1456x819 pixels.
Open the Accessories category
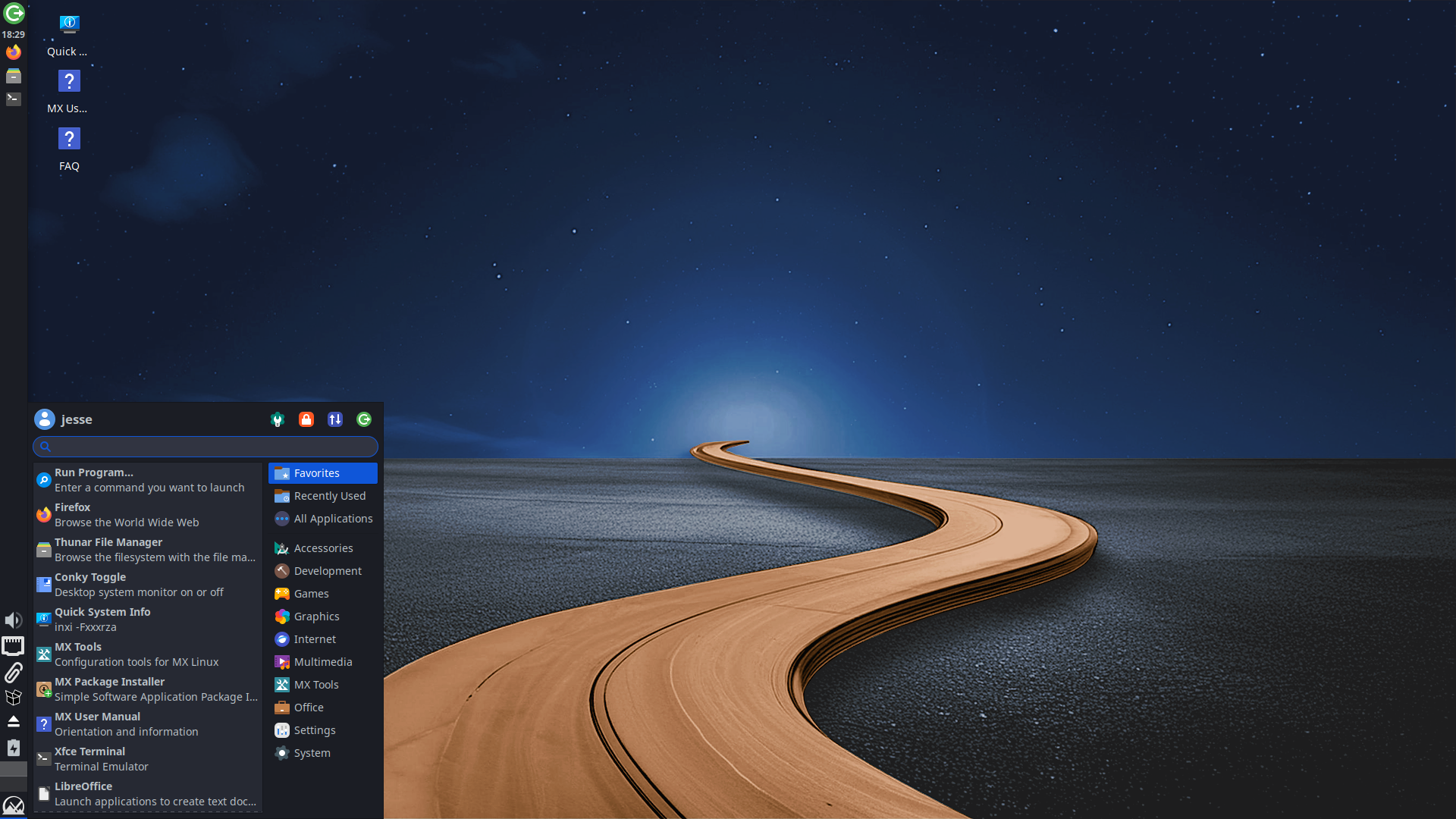coord(323,548)
